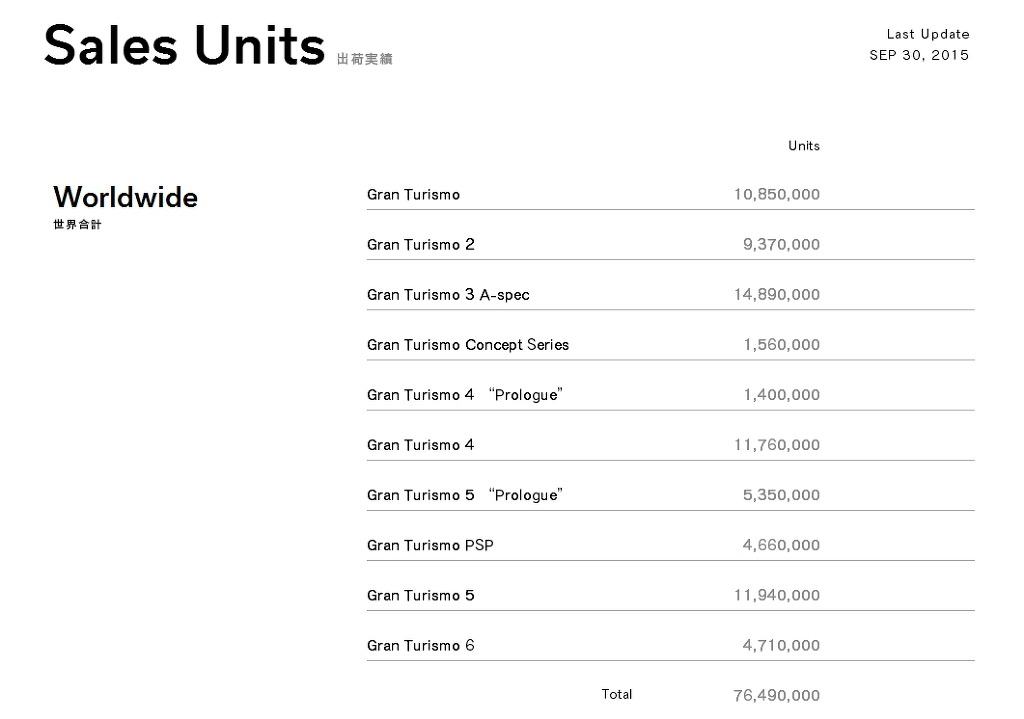Click the Japanese label 世界合計
Screen dimensions: 1024x719
click(x=77, y=225)
